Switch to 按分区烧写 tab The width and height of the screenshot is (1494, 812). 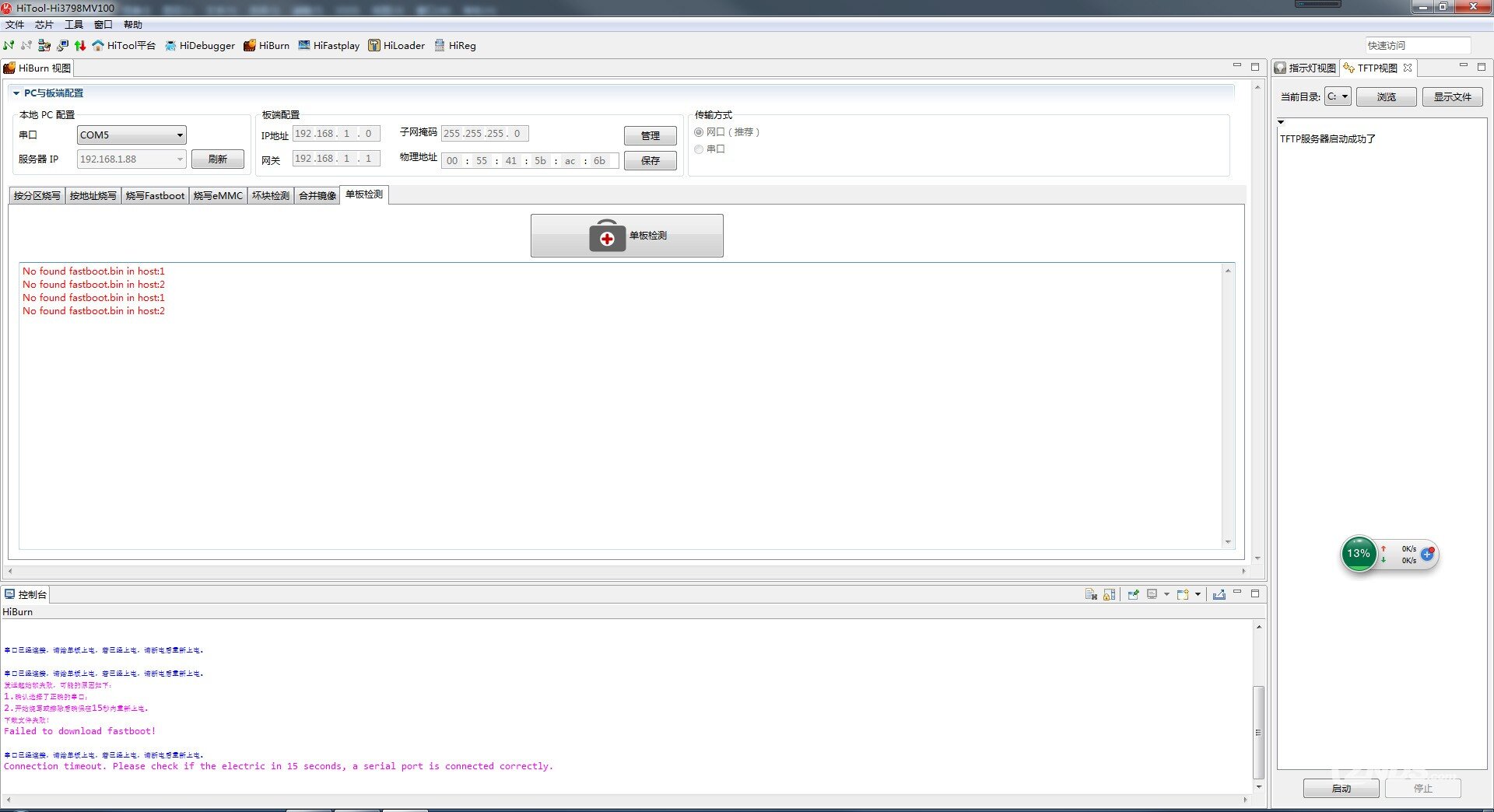click(x=37, y=196)
